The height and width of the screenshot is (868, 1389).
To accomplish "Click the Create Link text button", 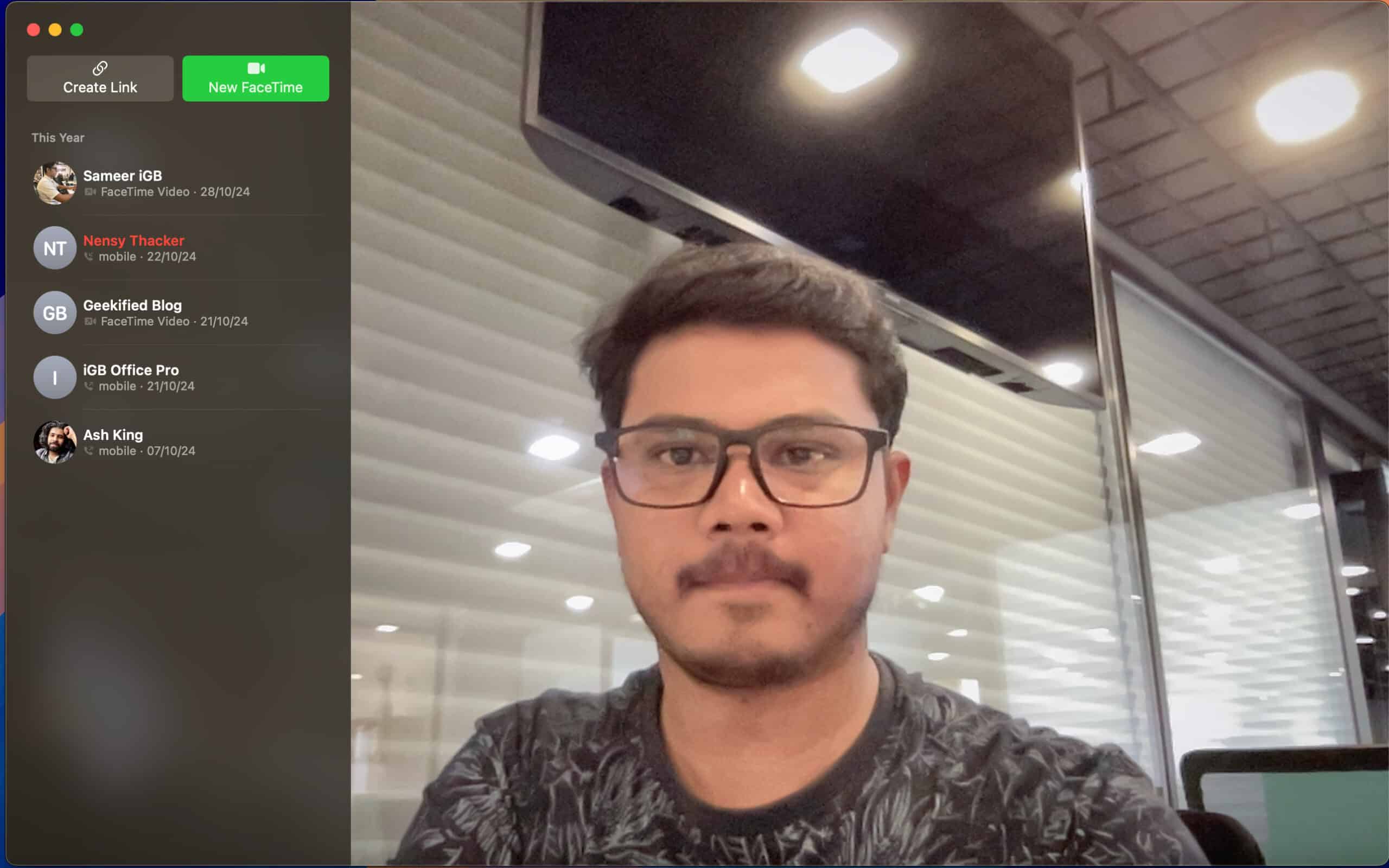I will tap(100, 79).
